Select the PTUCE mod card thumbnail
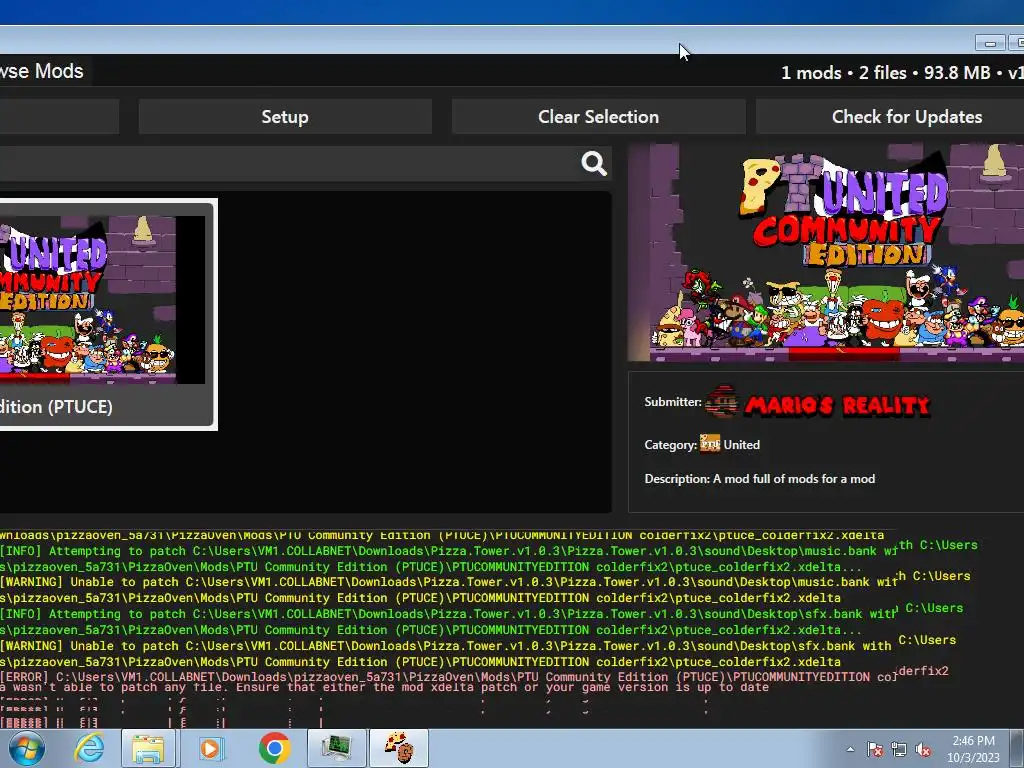 pyautogui.click(x=103, y=300)
